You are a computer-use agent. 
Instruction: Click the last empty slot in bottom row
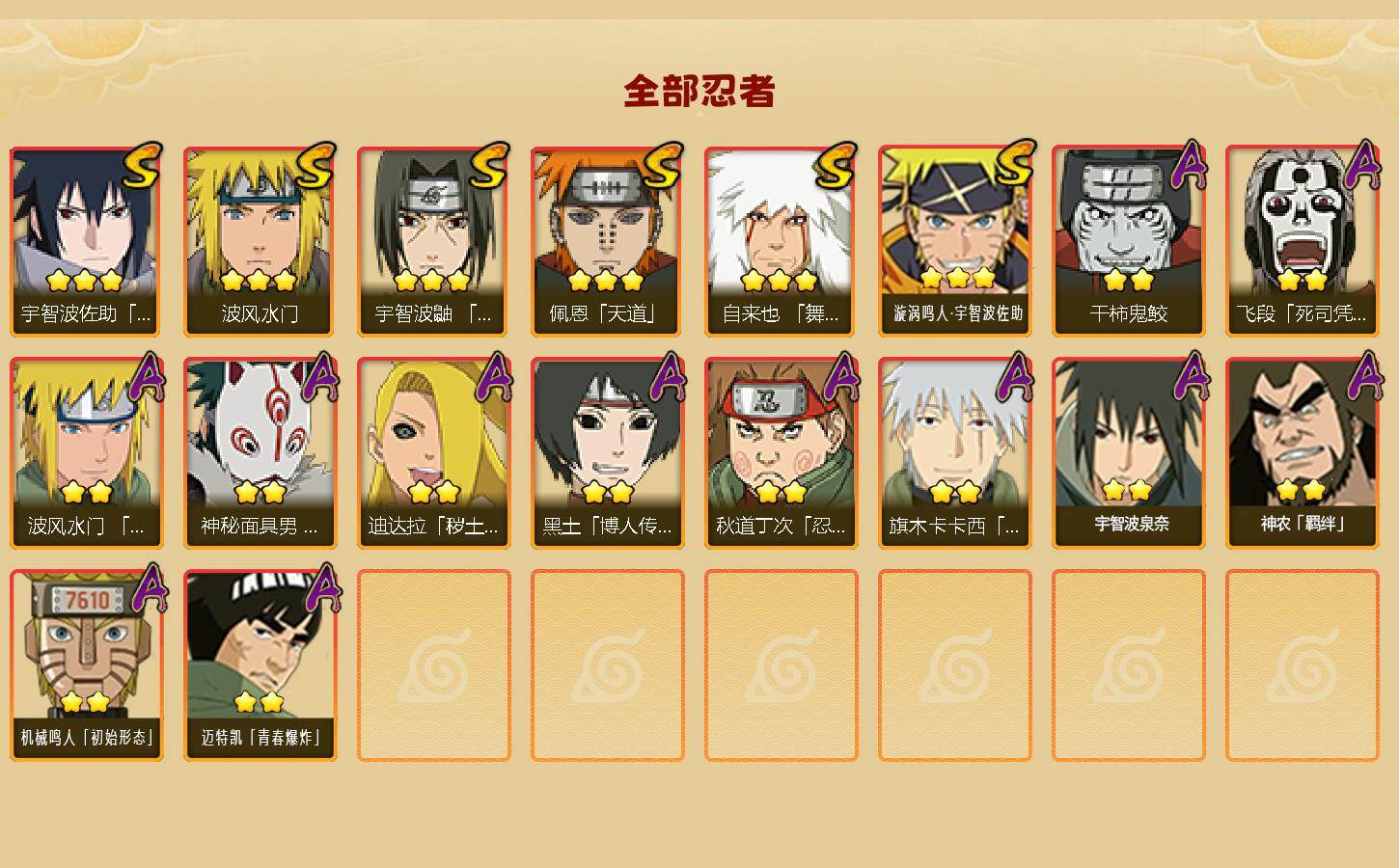pyautogui.click(x=1302, y=665)
